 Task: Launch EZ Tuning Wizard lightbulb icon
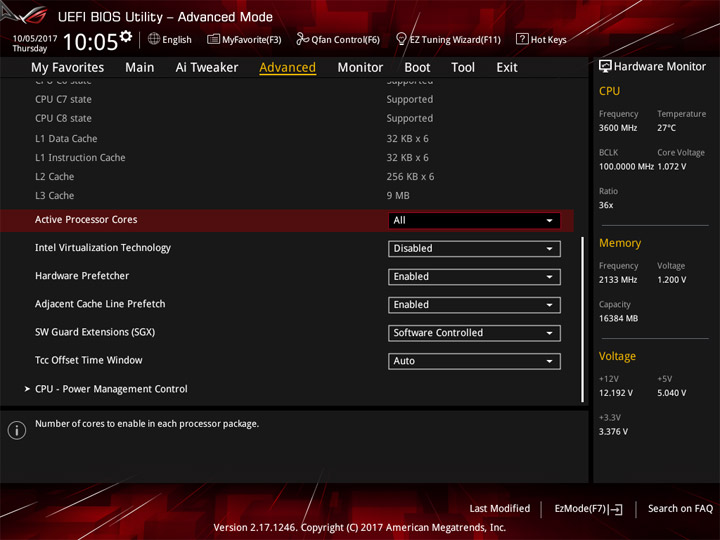[x=401, y=39]
